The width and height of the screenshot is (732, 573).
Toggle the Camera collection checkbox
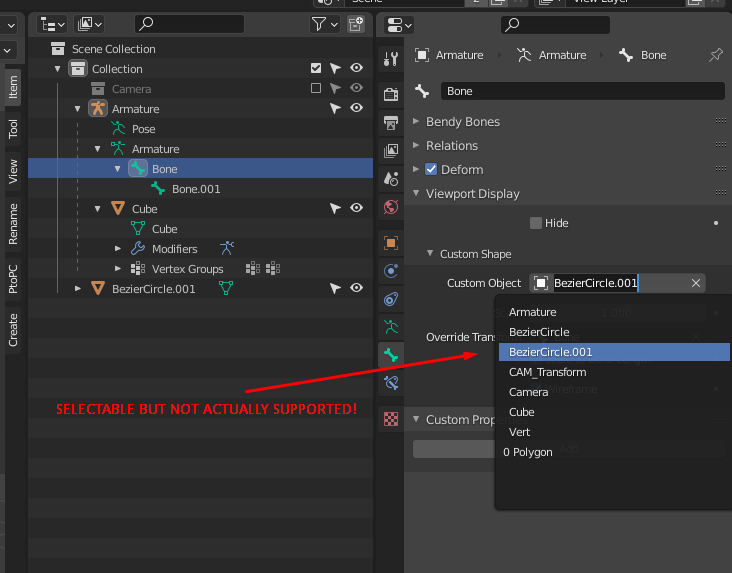coord(316,88)
